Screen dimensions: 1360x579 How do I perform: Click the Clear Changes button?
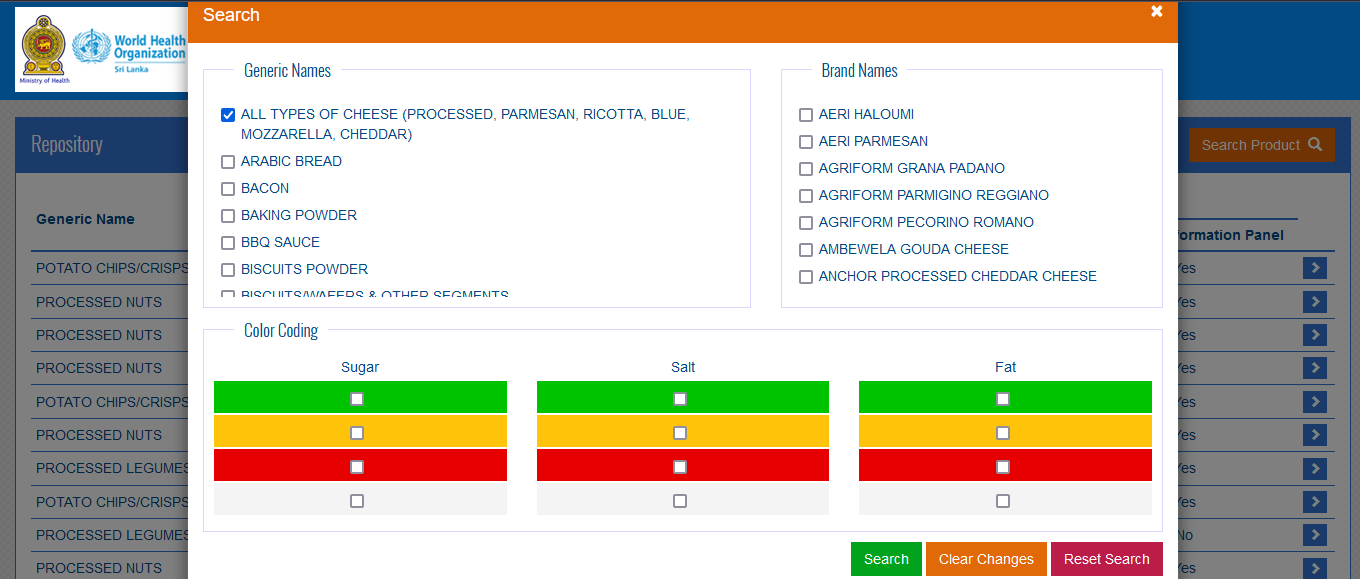tap(986, 559)
